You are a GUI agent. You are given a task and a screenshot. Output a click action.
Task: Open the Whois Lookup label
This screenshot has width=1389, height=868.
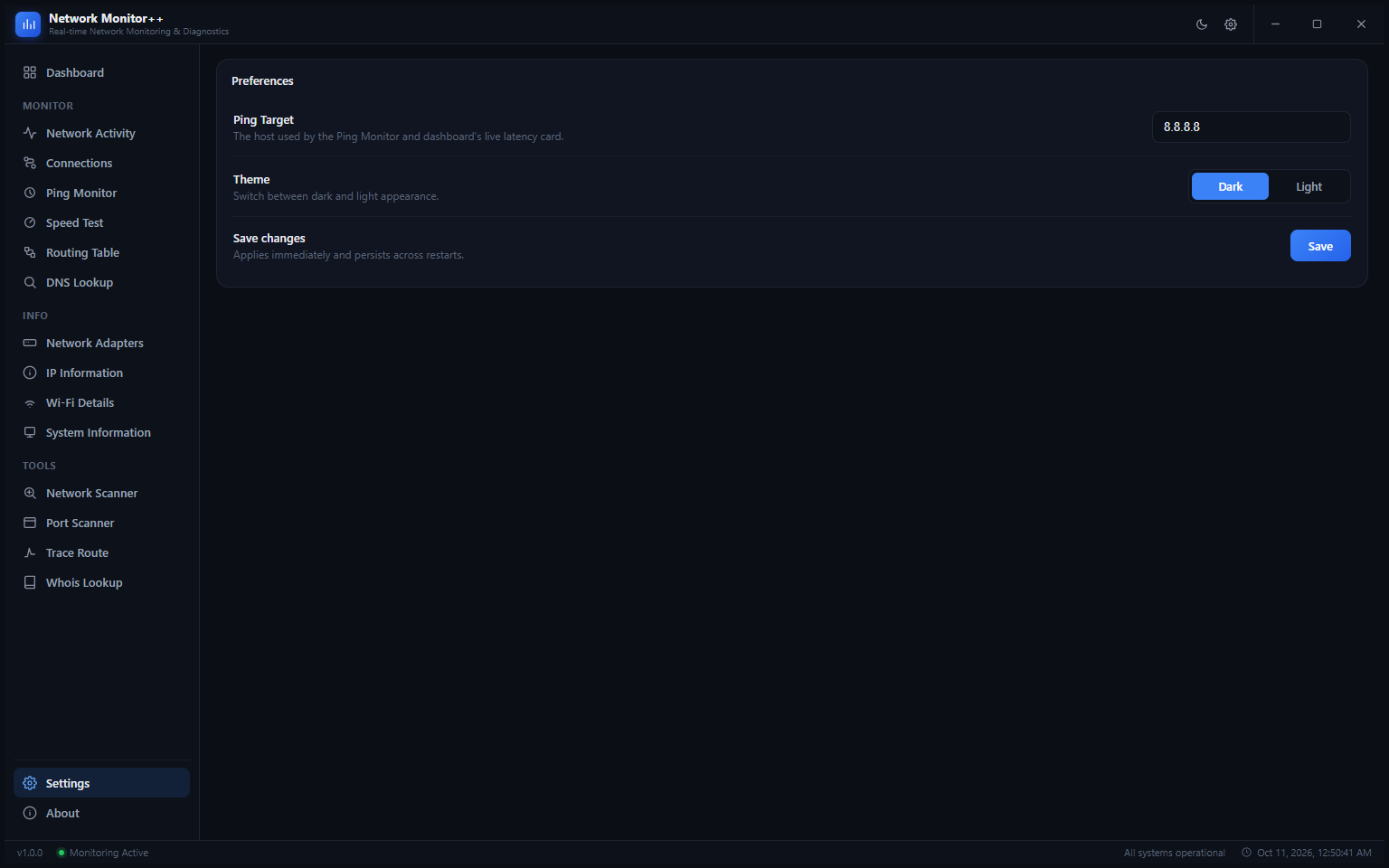click(x=84, y=582)
